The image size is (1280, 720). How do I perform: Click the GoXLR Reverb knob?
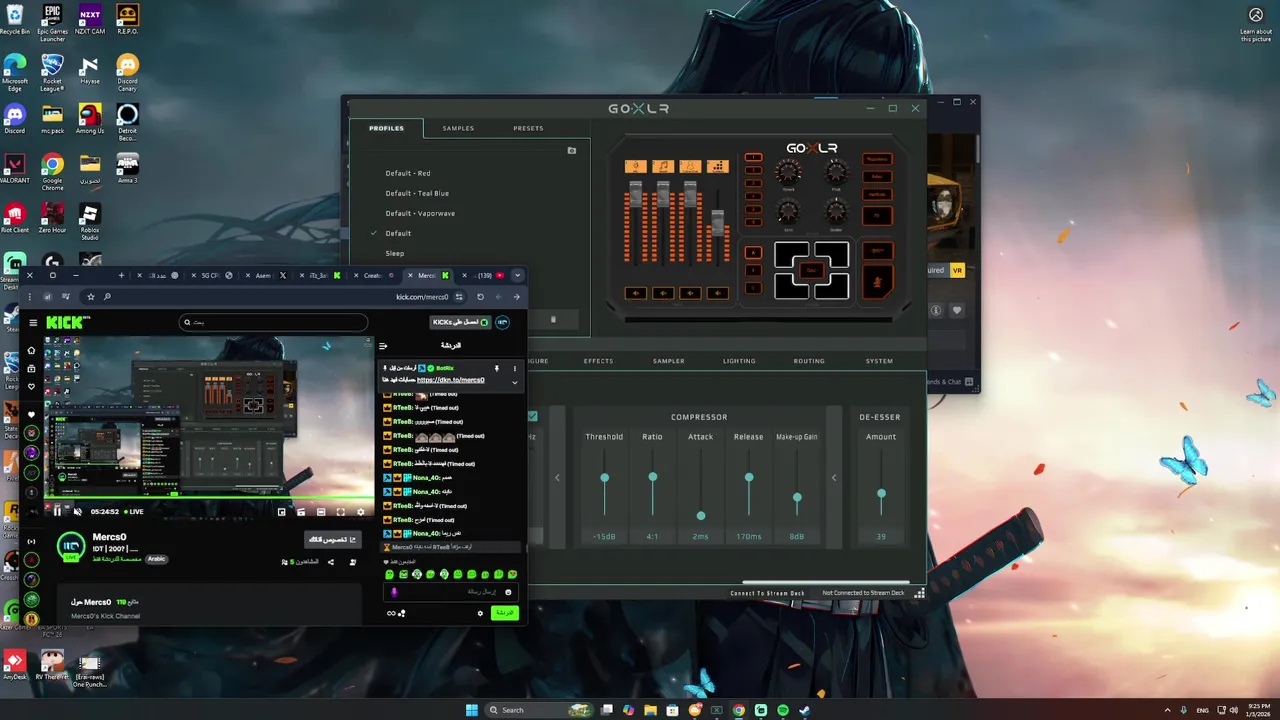(788, 172)
